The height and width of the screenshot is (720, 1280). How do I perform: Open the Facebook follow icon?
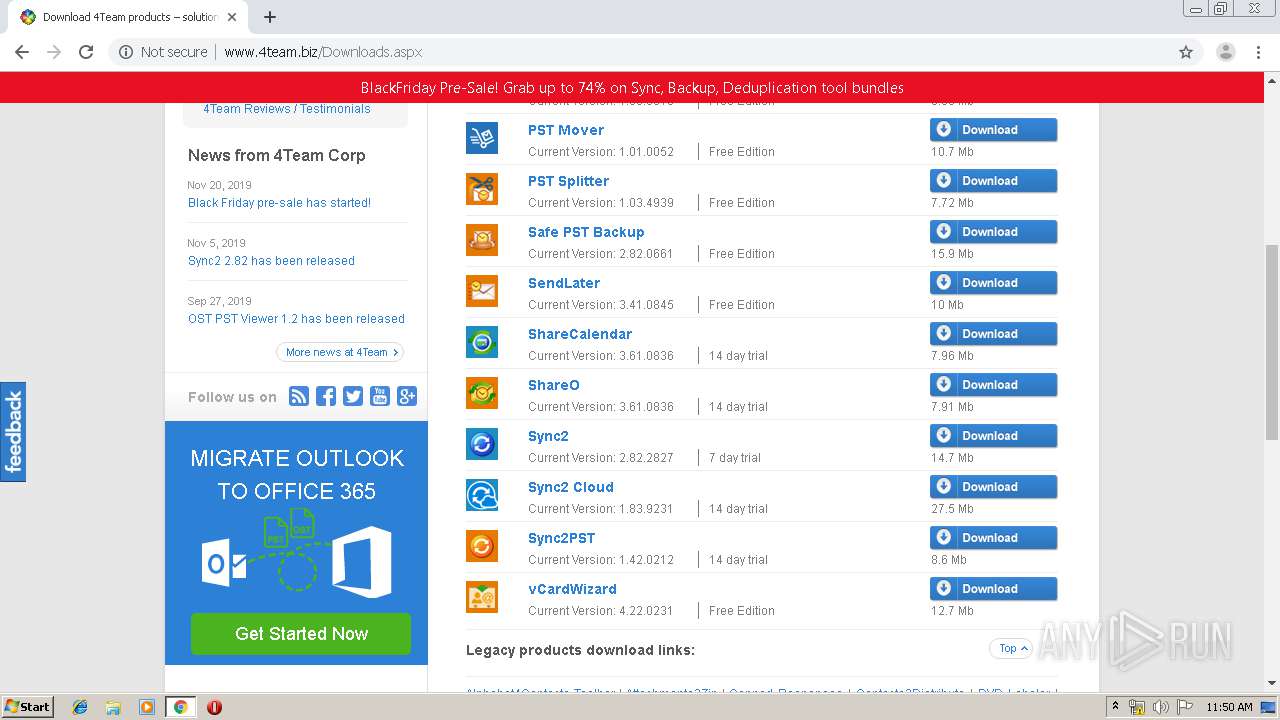326,396
